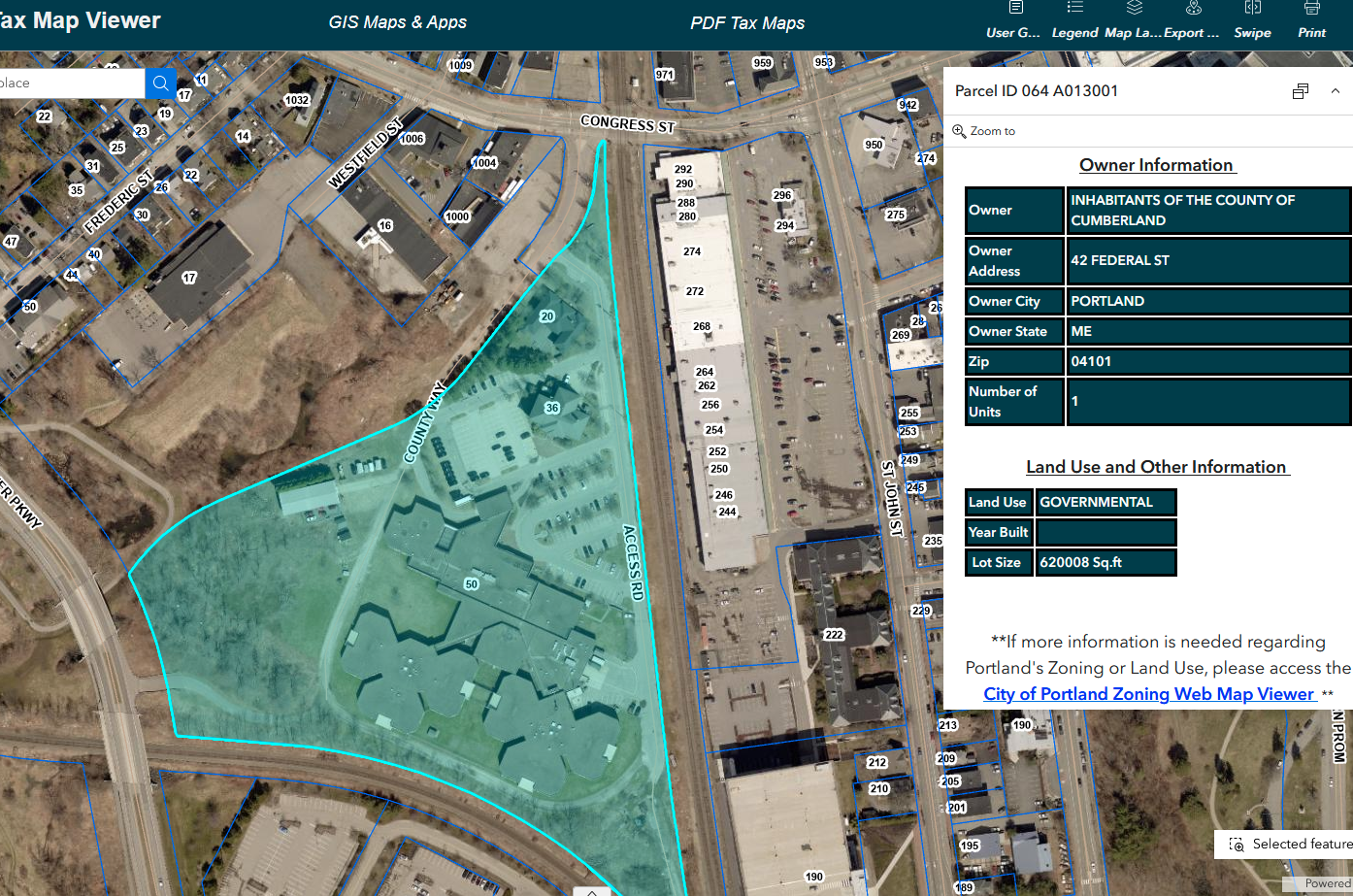Click the ACCESS RD label on the map
Screen dimensions: 1353x896
633,562
